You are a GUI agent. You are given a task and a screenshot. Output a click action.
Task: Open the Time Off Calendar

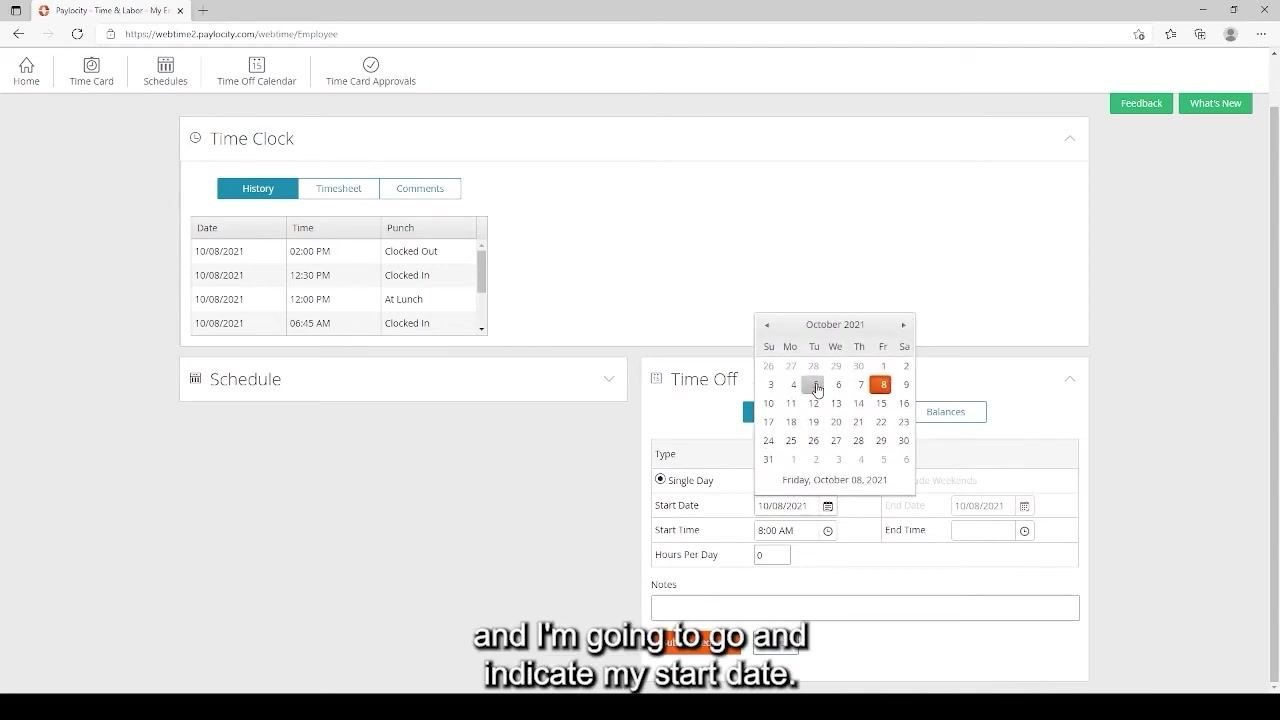point(256,71)
